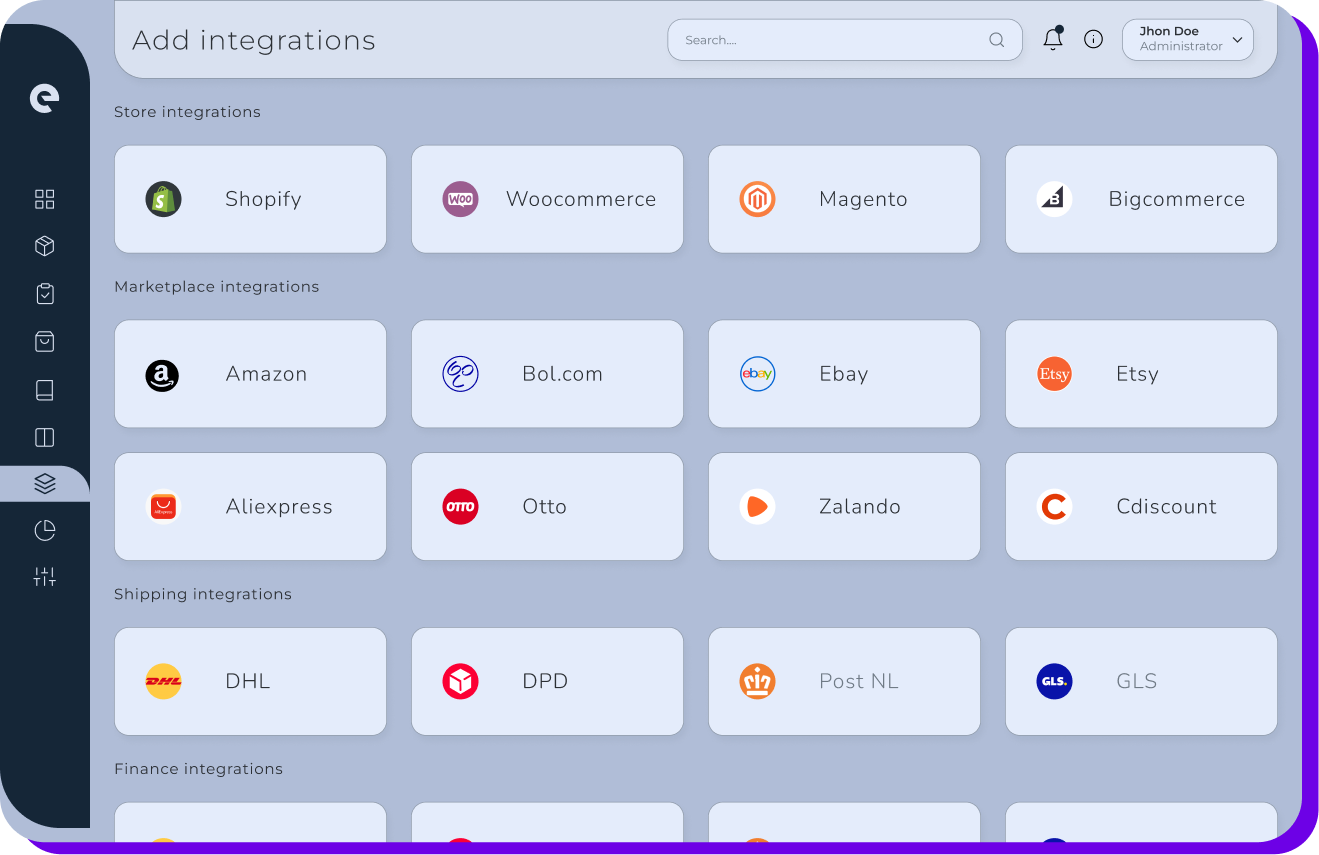Select the Bol.com integration tile
This screenshot has width=1319, height=855.
pos(547,374)
